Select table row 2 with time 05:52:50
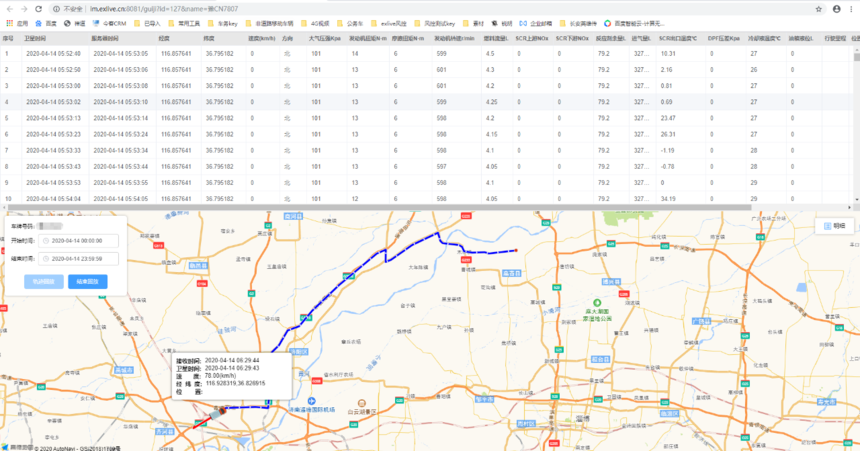The width and height of the screenshot is (860, 451). (427, 70)
